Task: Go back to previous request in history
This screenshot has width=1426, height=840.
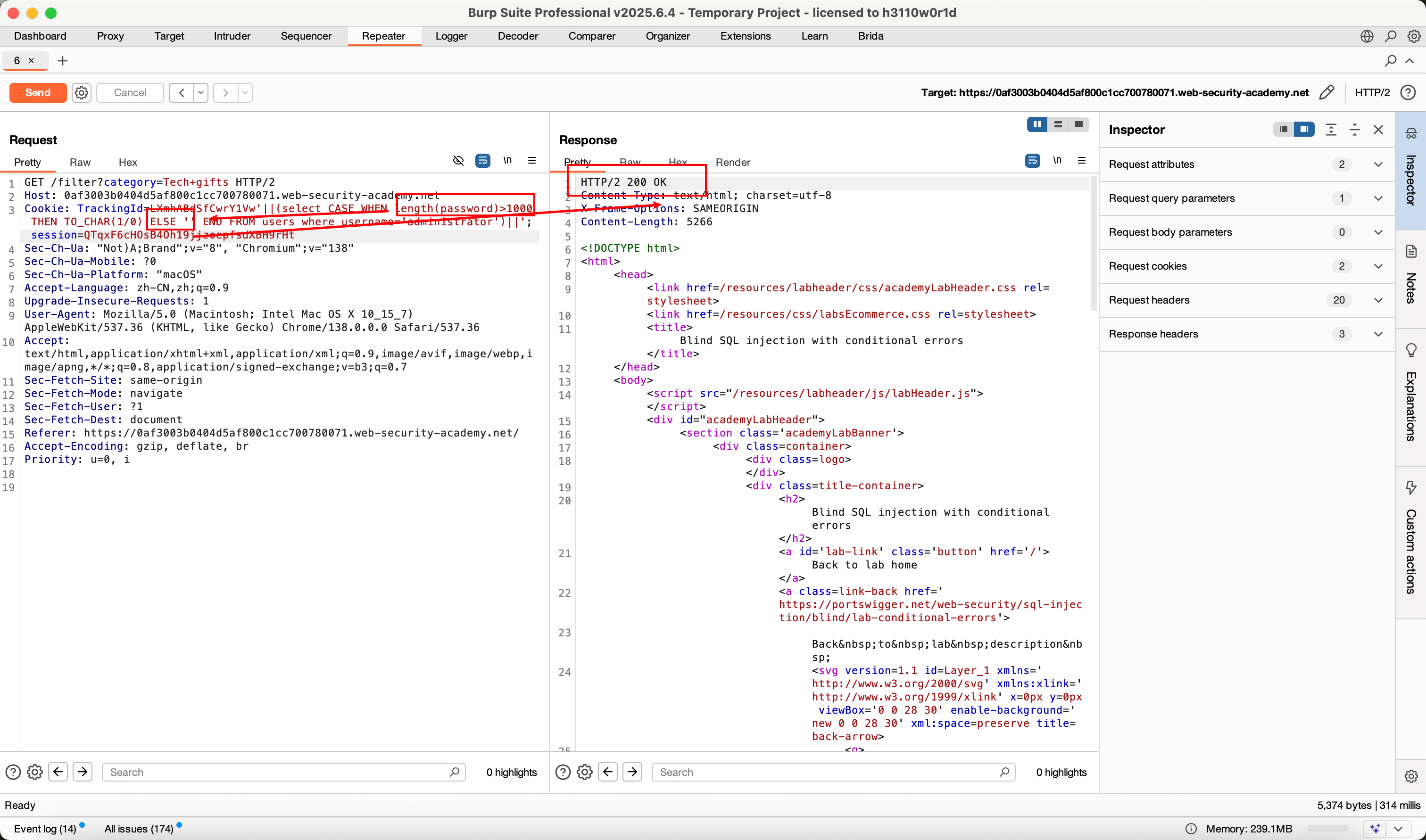Action: pyautogui.click(x=181, y=92)
